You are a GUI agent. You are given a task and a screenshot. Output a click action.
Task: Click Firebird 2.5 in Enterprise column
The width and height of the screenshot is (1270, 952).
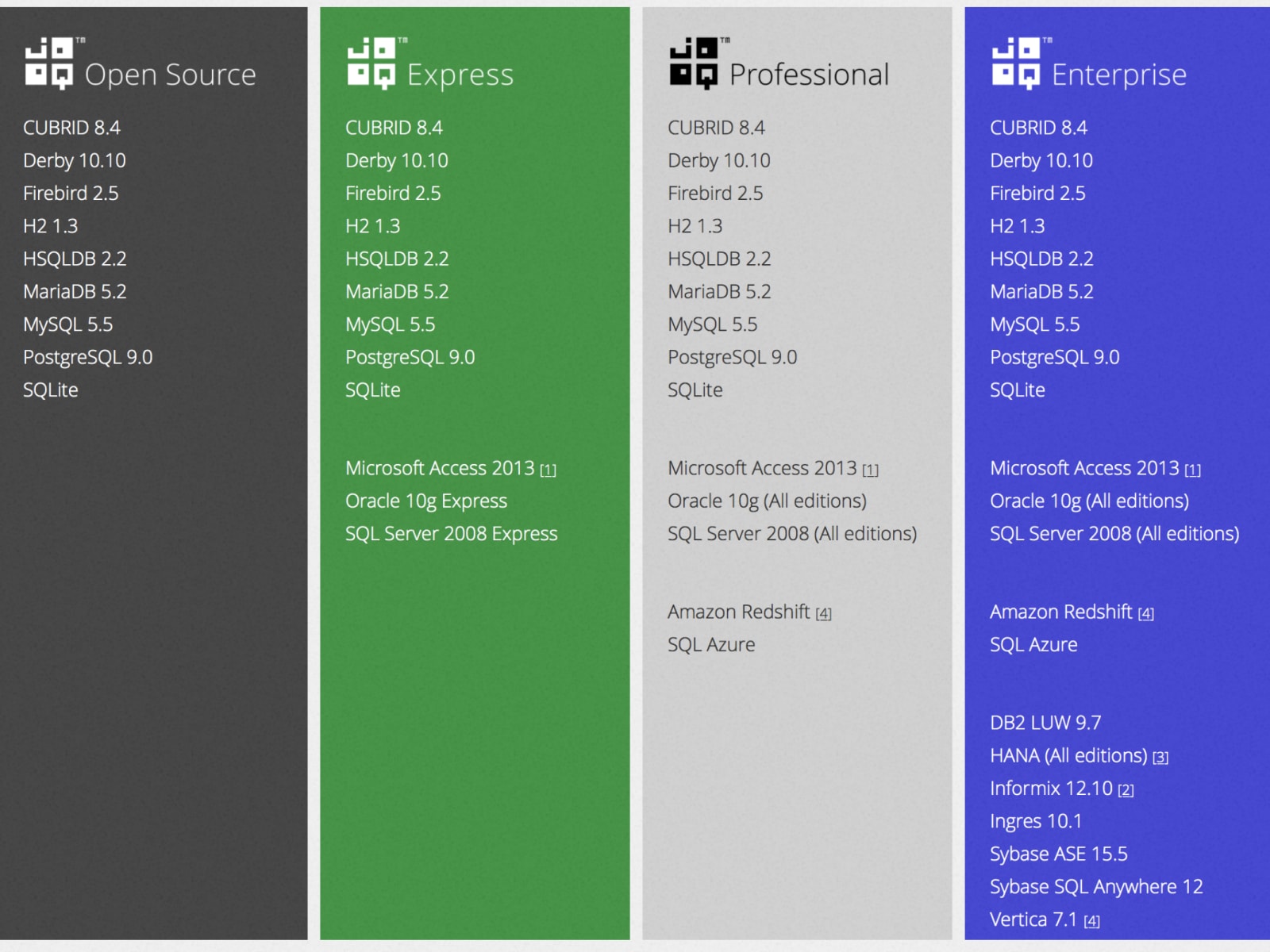(1037, 194)
